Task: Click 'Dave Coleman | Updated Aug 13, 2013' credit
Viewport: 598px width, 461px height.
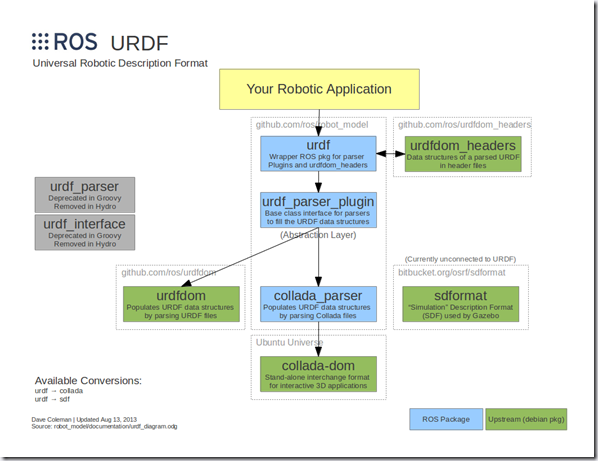Action: [x=84, y=419]
